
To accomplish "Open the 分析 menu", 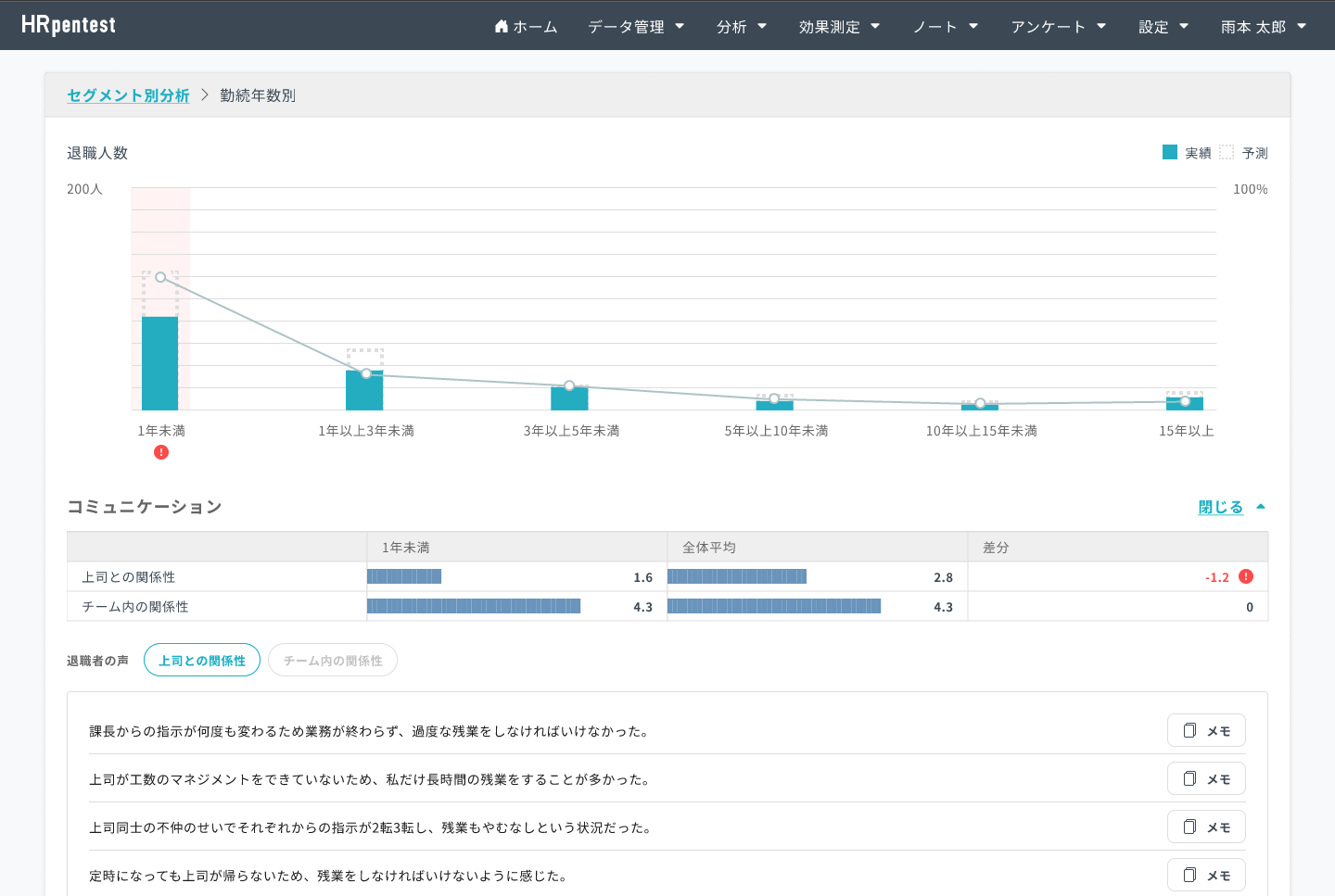I will (x=742, y=27).
